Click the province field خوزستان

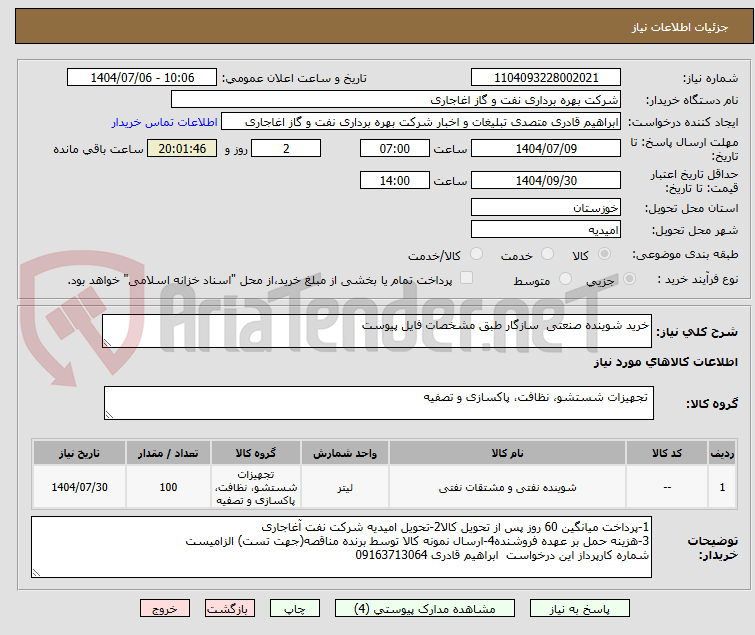click(546, 207)
